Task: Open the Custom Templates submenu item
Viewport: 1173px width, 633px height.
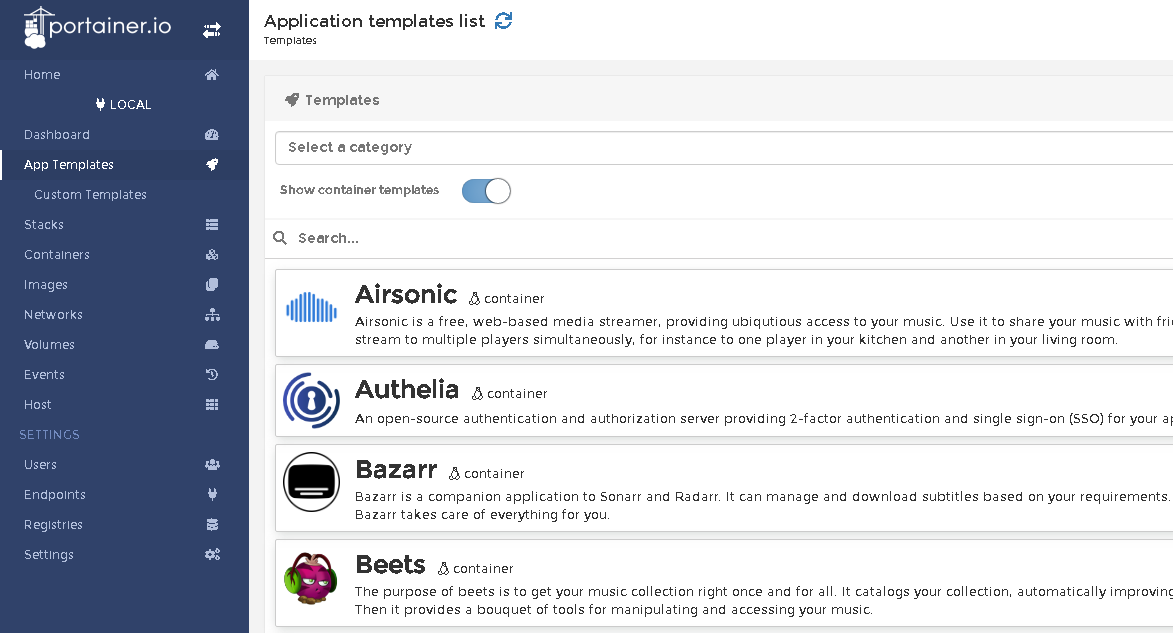Action: click(90, 195)
